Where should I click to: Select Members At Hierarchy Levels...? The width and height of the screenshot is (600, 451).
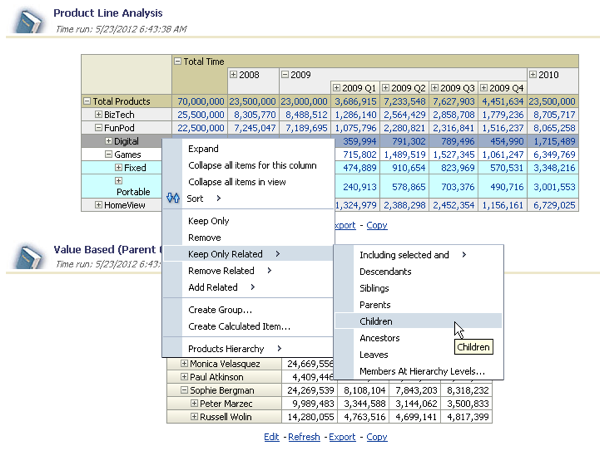418,371
